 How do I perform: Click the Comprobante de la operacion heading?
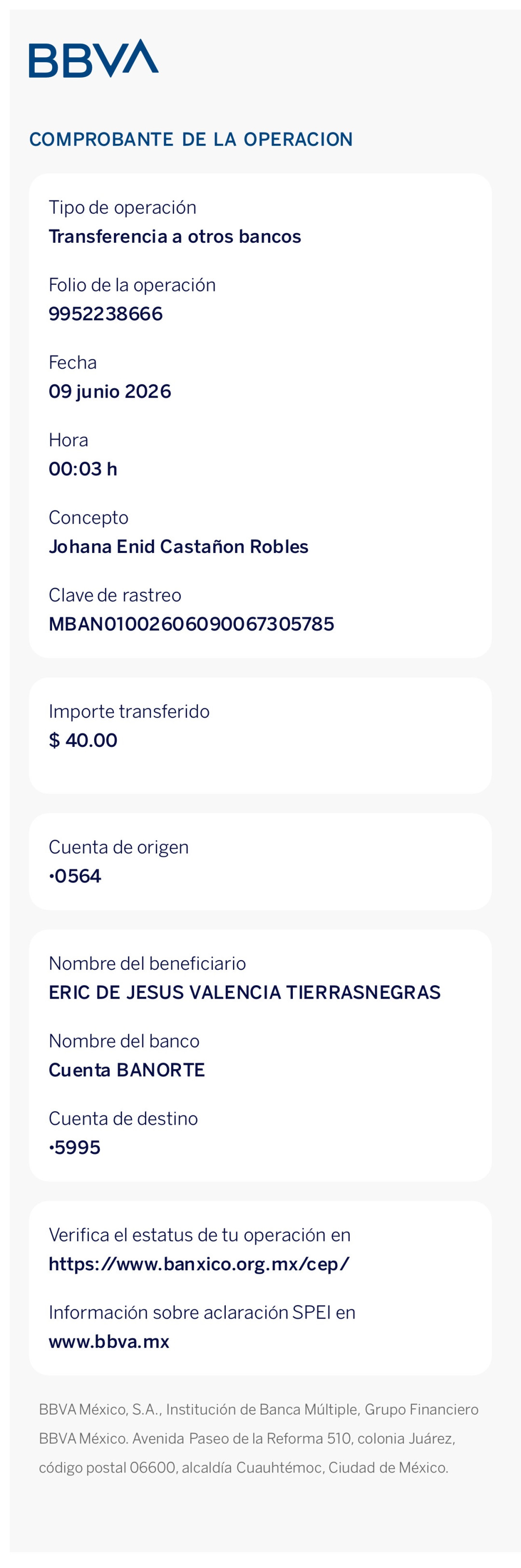[191, 139]
